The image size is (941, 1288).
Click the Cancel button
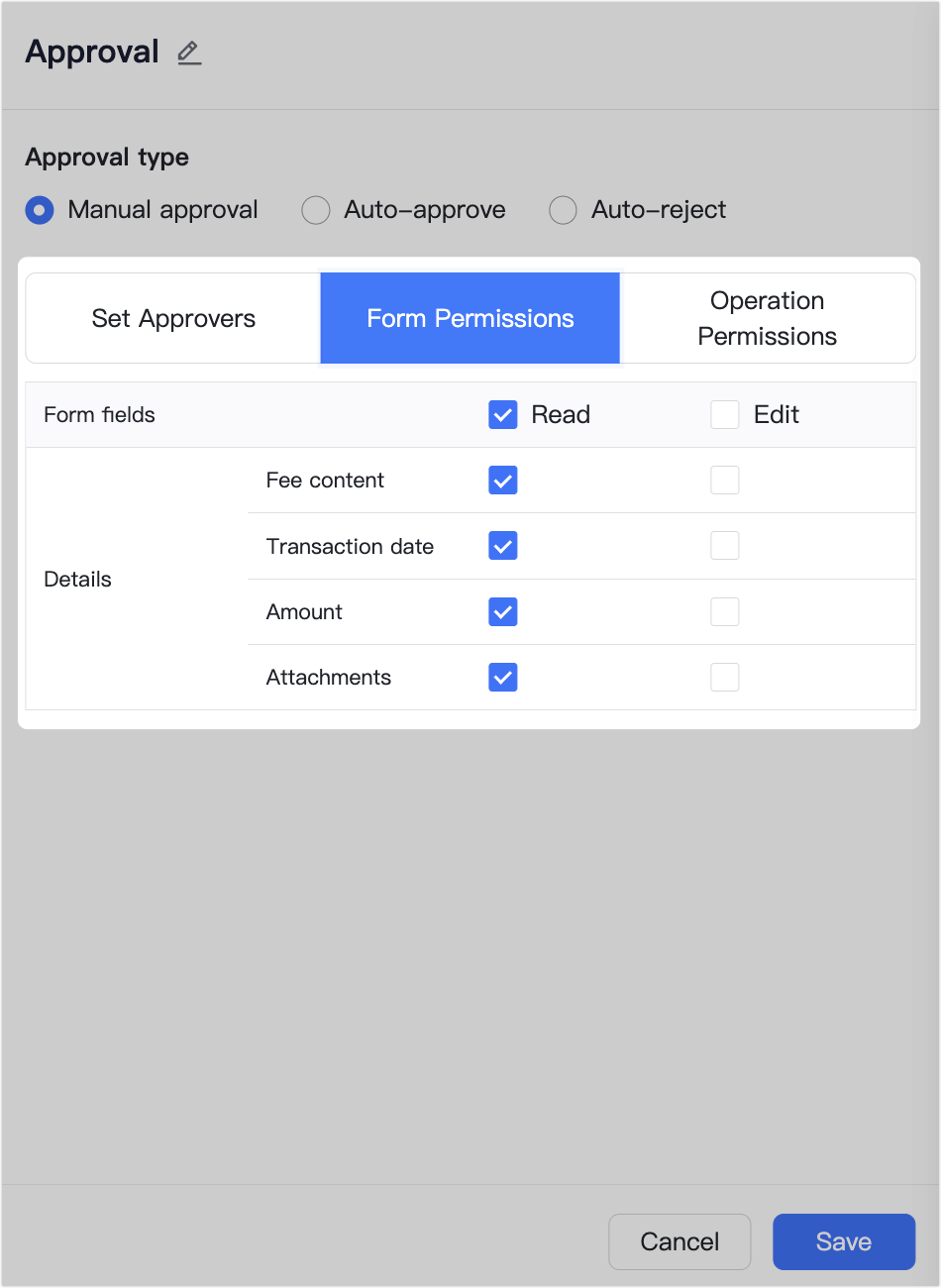coord(680,1241)
